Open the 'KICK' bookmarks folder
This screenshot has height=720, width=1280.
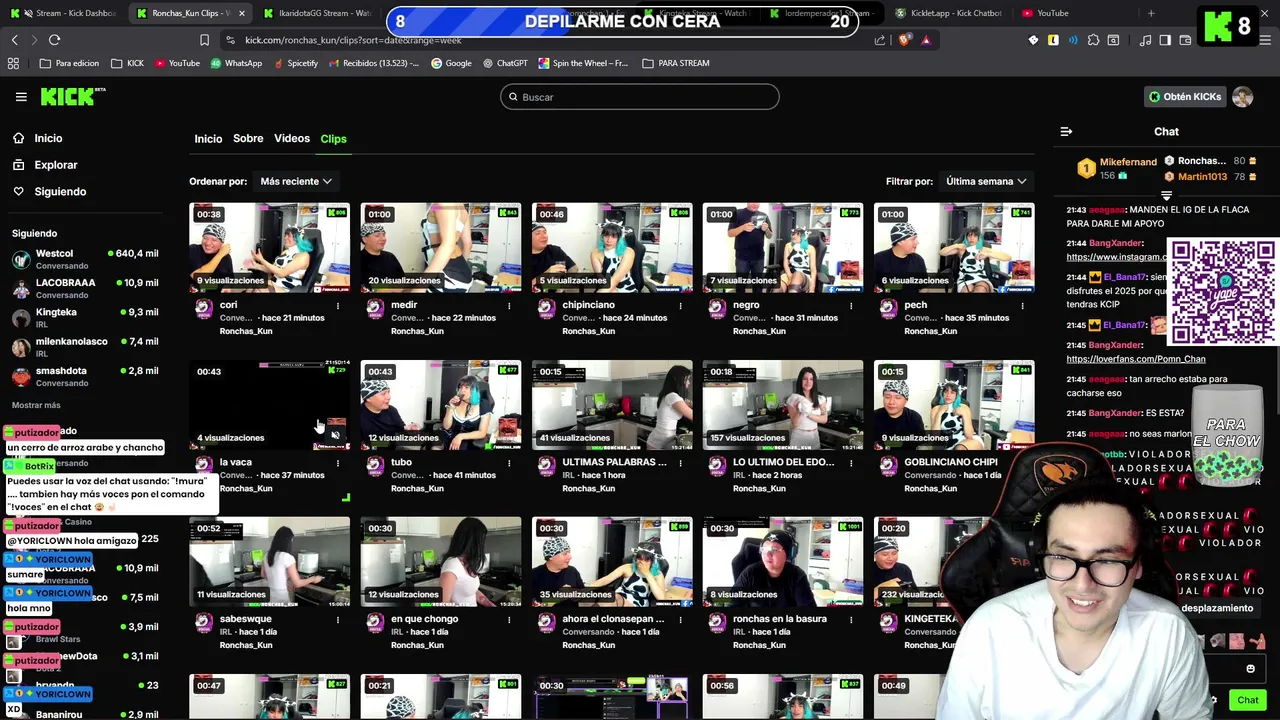(x=127, y=63)
